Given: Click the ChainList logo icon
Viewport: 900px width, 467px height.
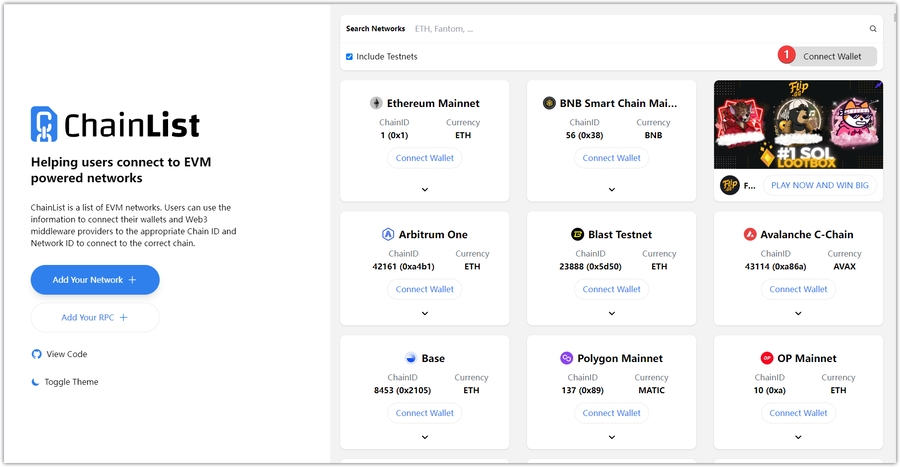Looking at the screenshot, I should point(44,124).
